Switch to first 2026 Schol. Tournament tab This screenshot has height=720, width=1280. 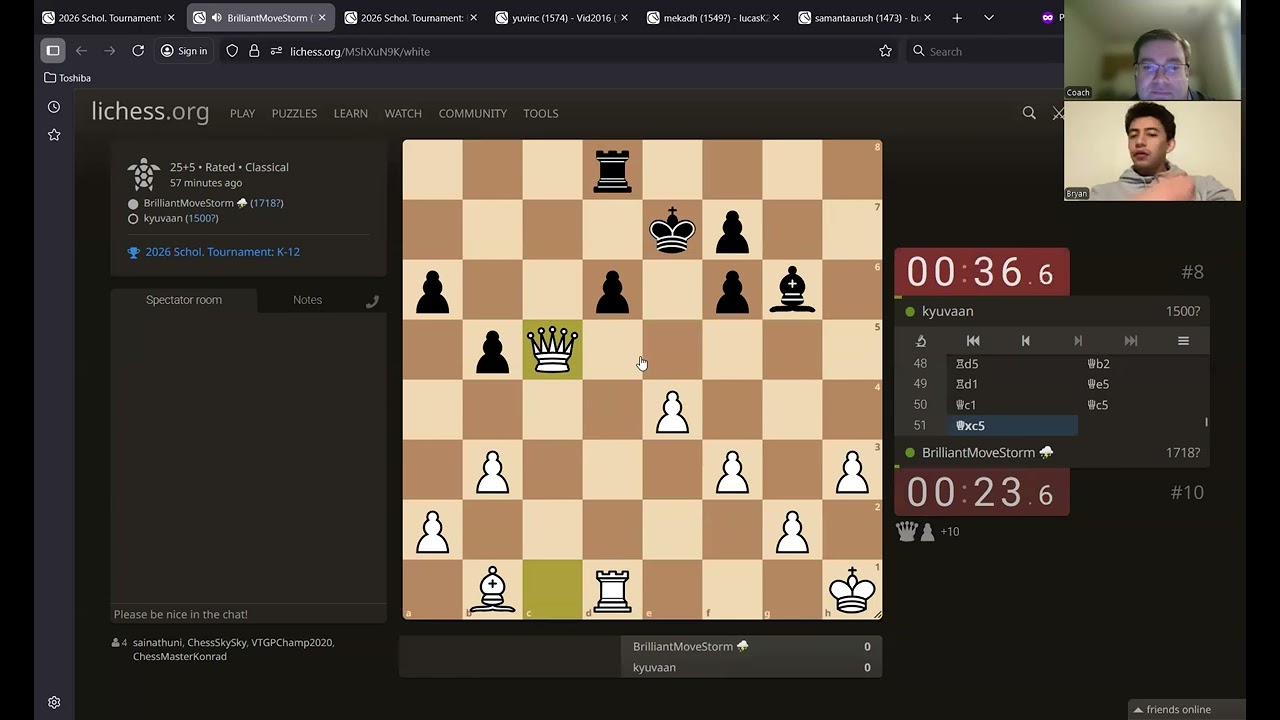tap(108, 18)
